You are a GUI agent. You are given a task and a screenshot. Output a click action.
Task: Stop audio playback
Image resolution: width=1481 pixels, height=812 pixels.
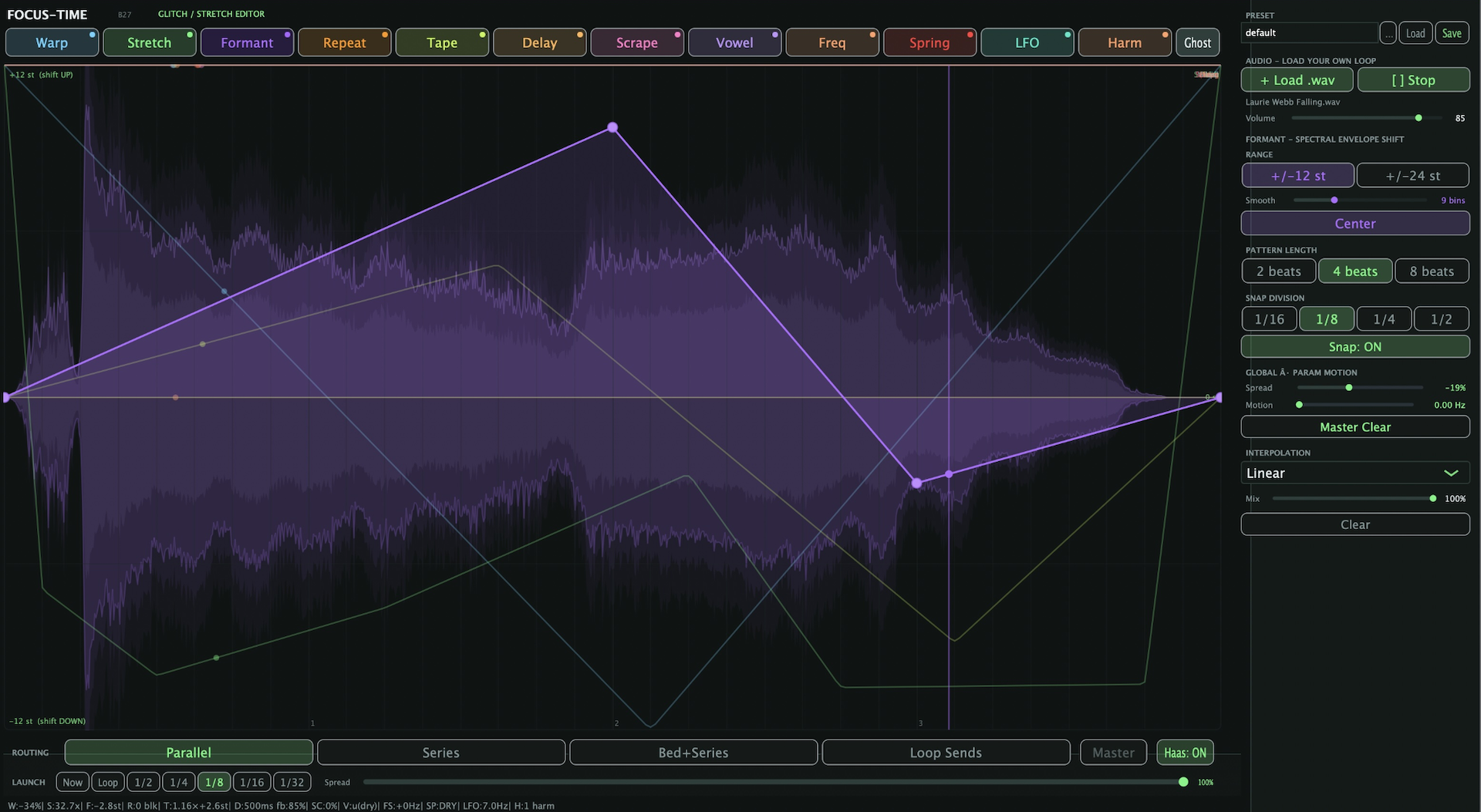coord(1413,80)
